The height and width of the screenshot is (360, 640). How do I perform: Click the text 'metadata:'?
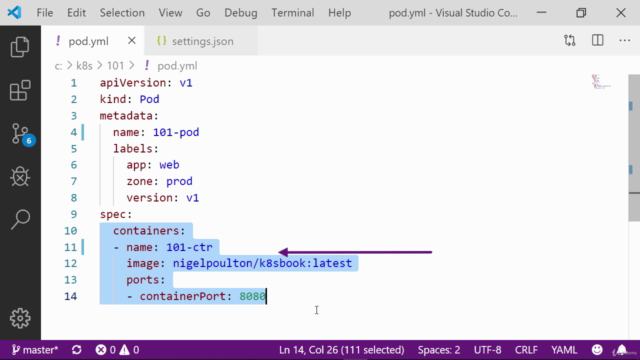(x=129, y=116)
